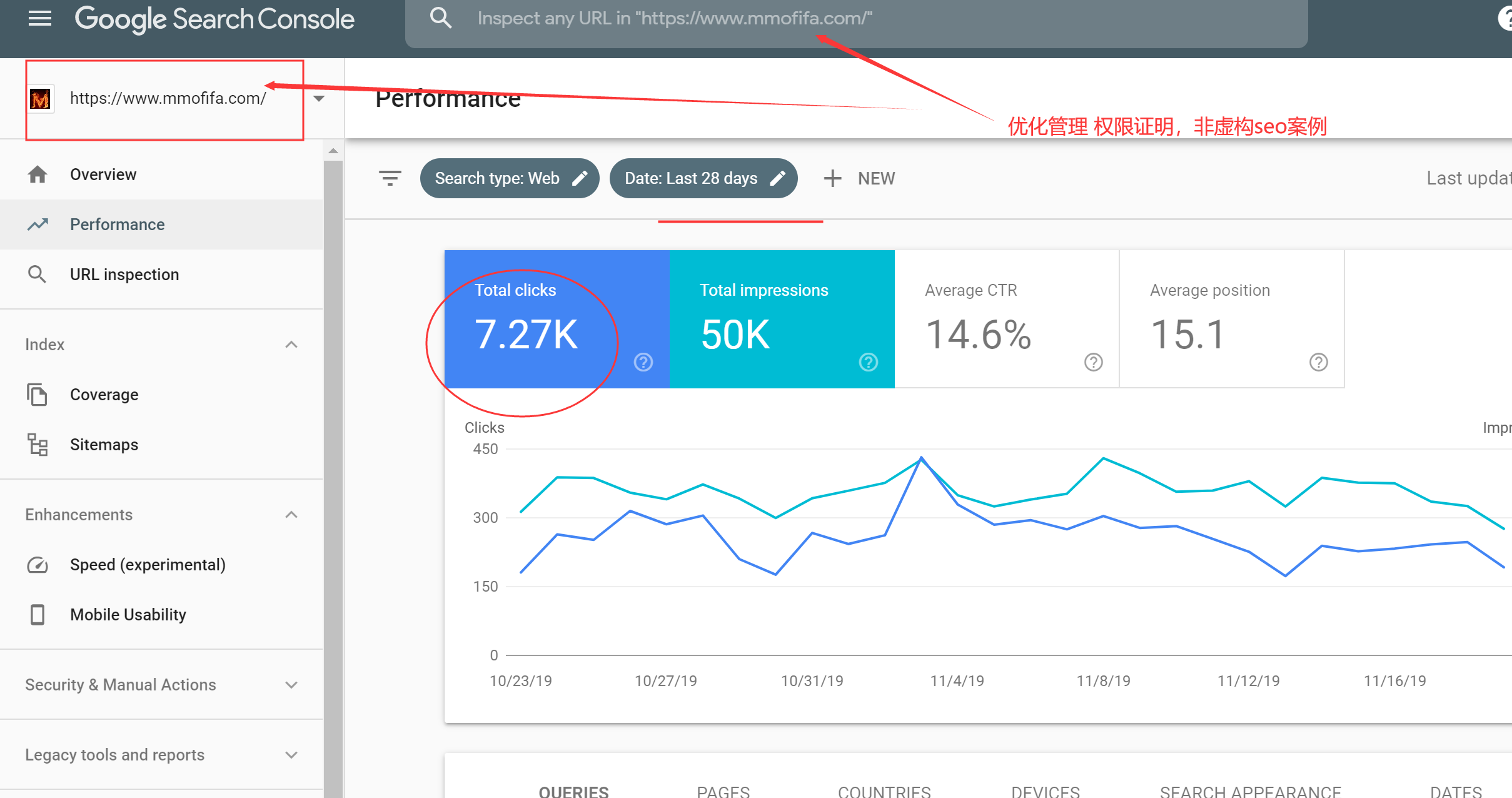Image resolution: width=1512 pixels, height=798 pixels.
Task: Open help for Average position
Action: 1319,362
